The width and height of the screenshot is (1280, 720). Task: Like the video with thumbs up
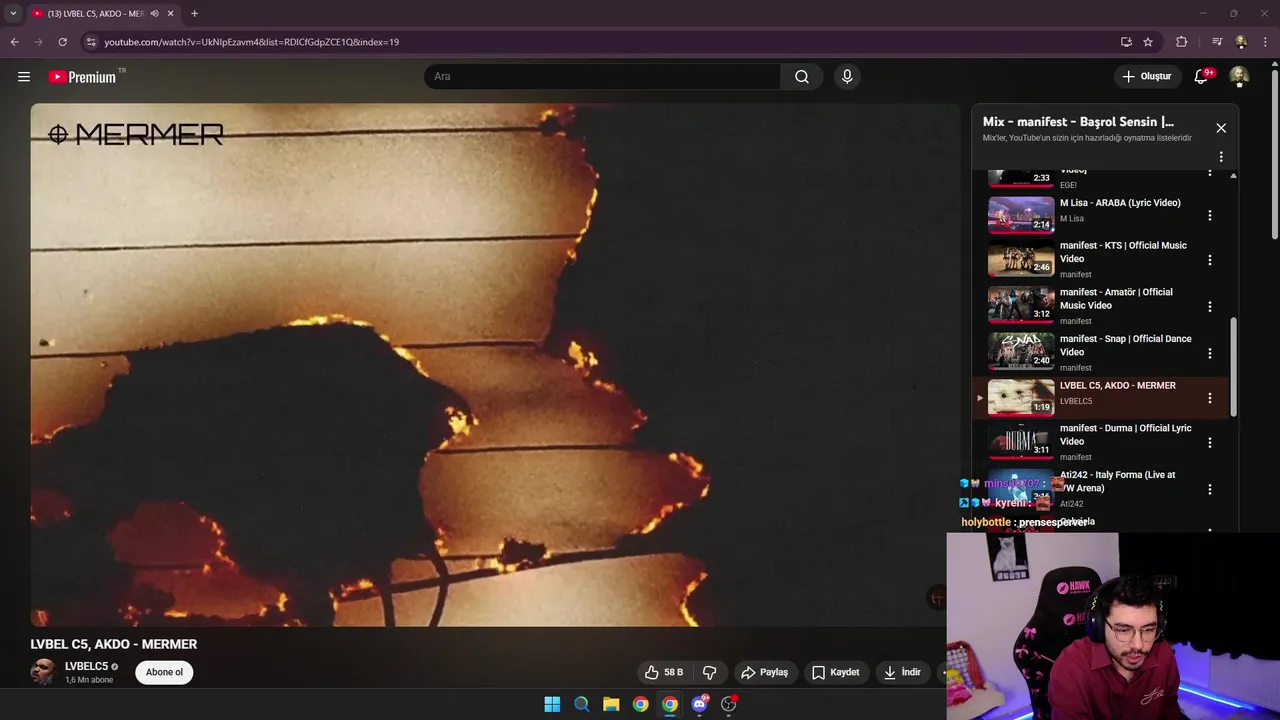click(664, 672)
